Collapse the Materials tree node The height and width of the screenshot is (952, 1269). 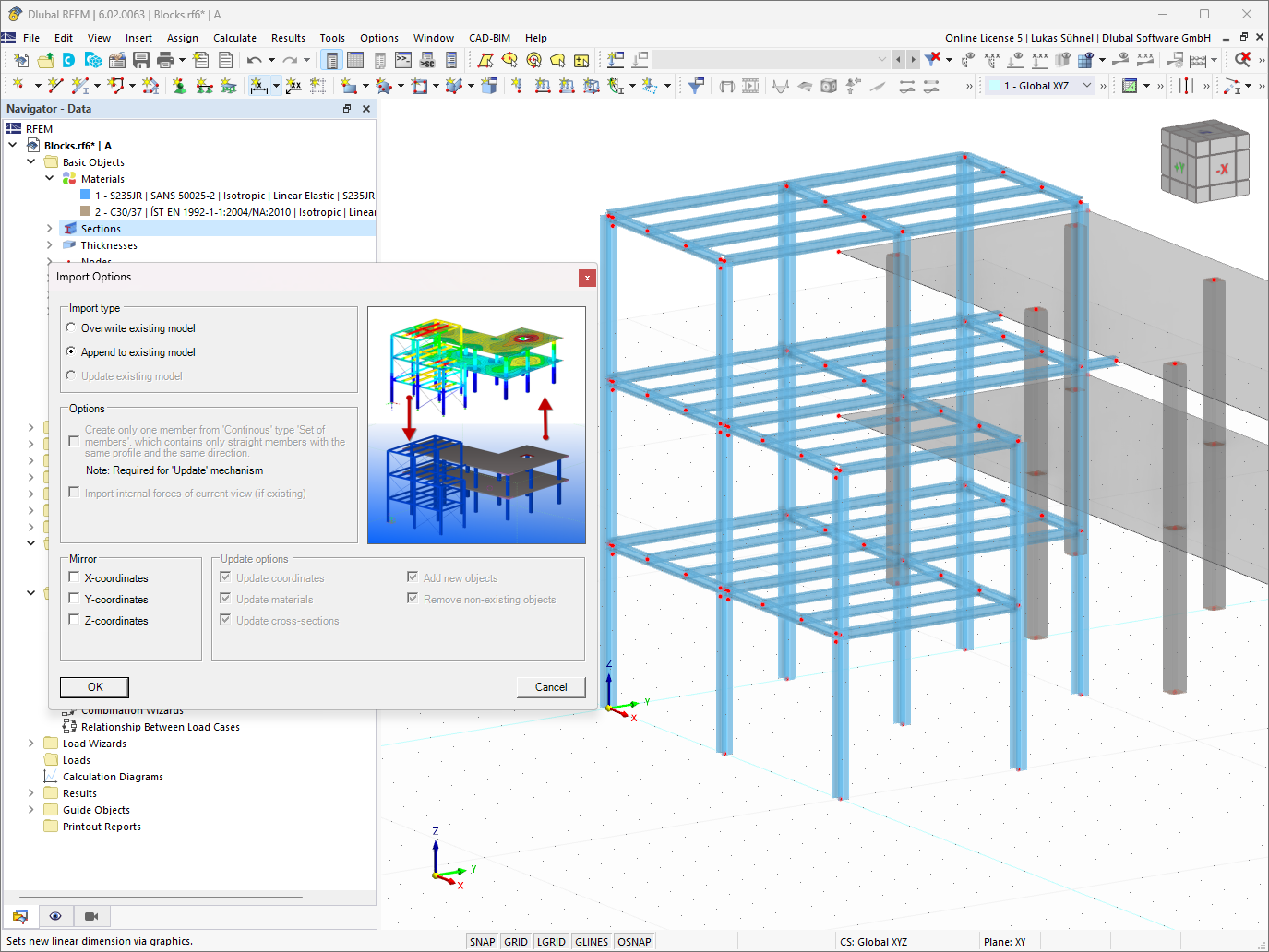(49, 179)
